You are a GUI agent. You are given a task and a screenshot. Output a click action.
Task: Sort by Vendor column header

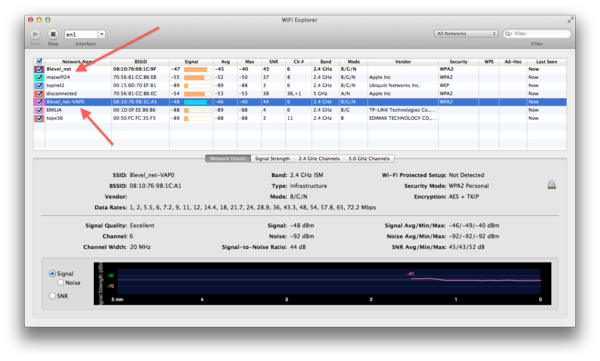(x=403, y=62)
